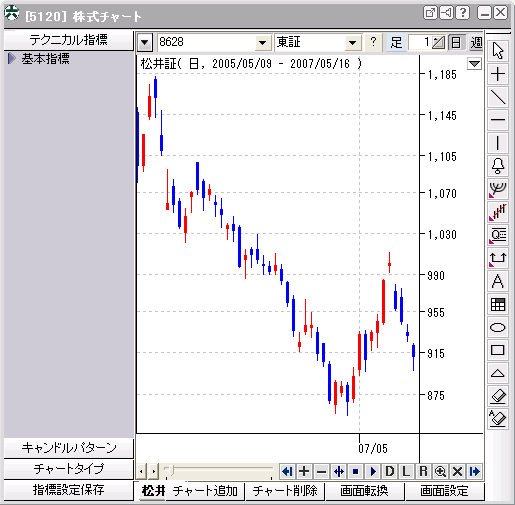Image resolution: width=515 pixels, height=505 pixels.
Task: Select the eraser tool
Action: 498,396
